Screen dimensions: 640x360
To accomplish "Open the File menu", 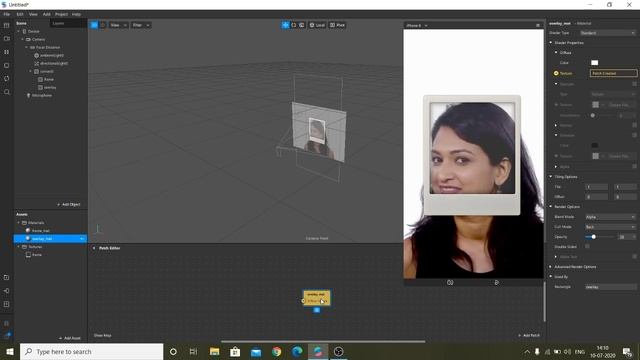I will click(7, 14).
